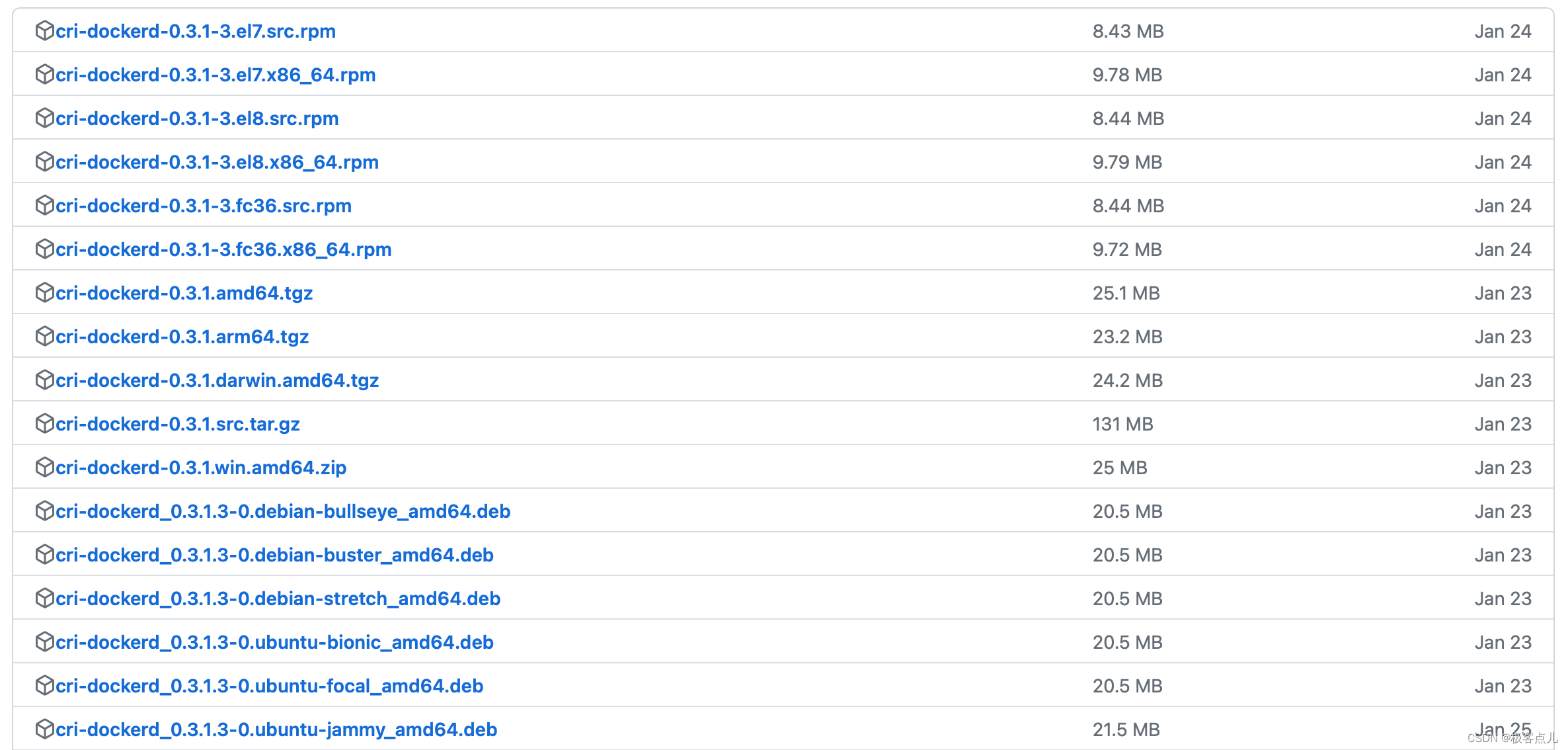Download cri-dockerd-0.3.1.darwin.amd64.tgz
Viewport: 1568px width, 750px height.
(x=217, y=380)
